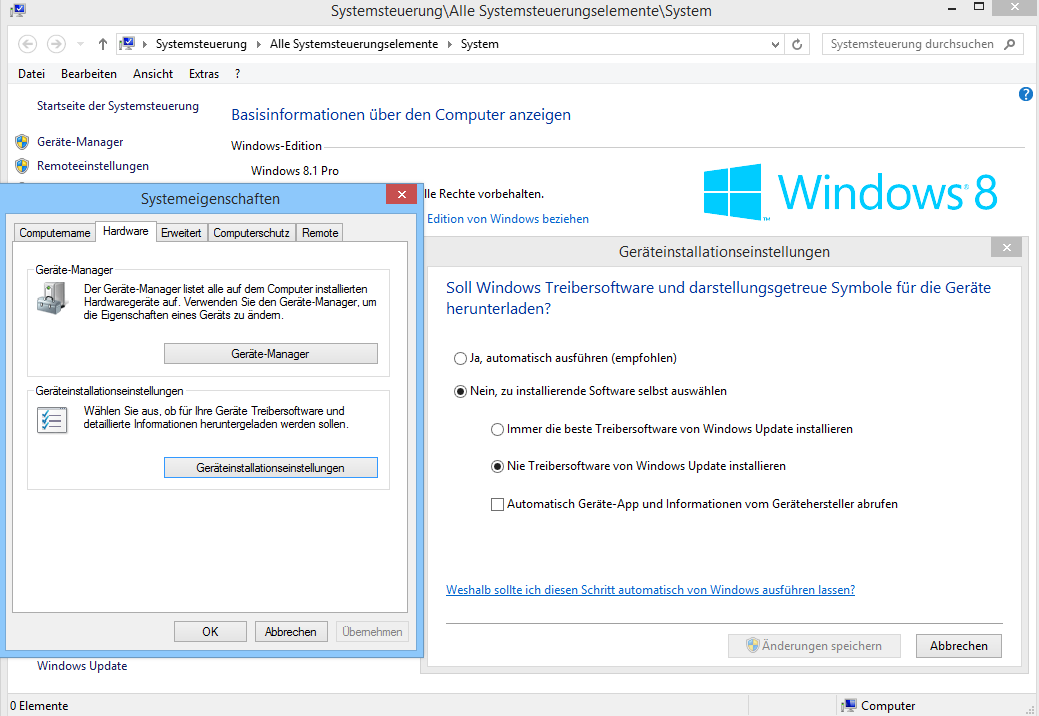Select the Hardware tab
Image resolution: width=1039 pixels, height=716 pixels.
[x=126, y=231]
